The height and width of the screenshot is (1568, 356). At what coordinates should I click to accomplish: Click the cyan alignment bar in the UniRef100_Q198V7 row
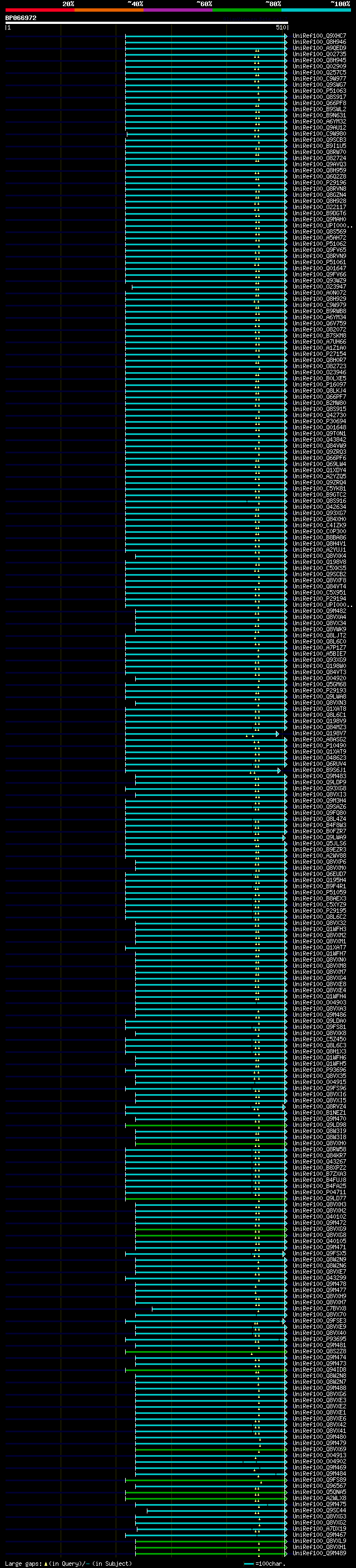coord(202,734)
